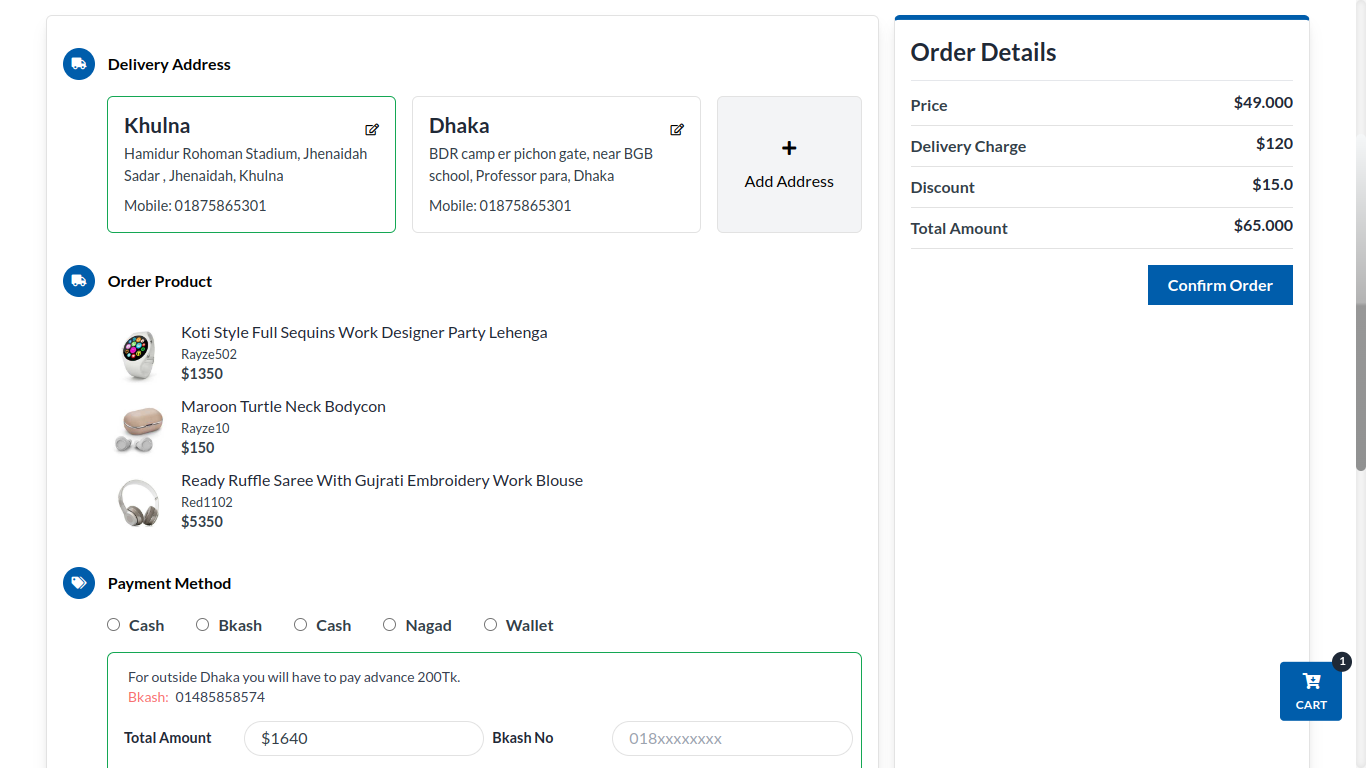1366x768 pixels.
Task: Open the headphones product thumbnail
Action: [x=139, y=502]
